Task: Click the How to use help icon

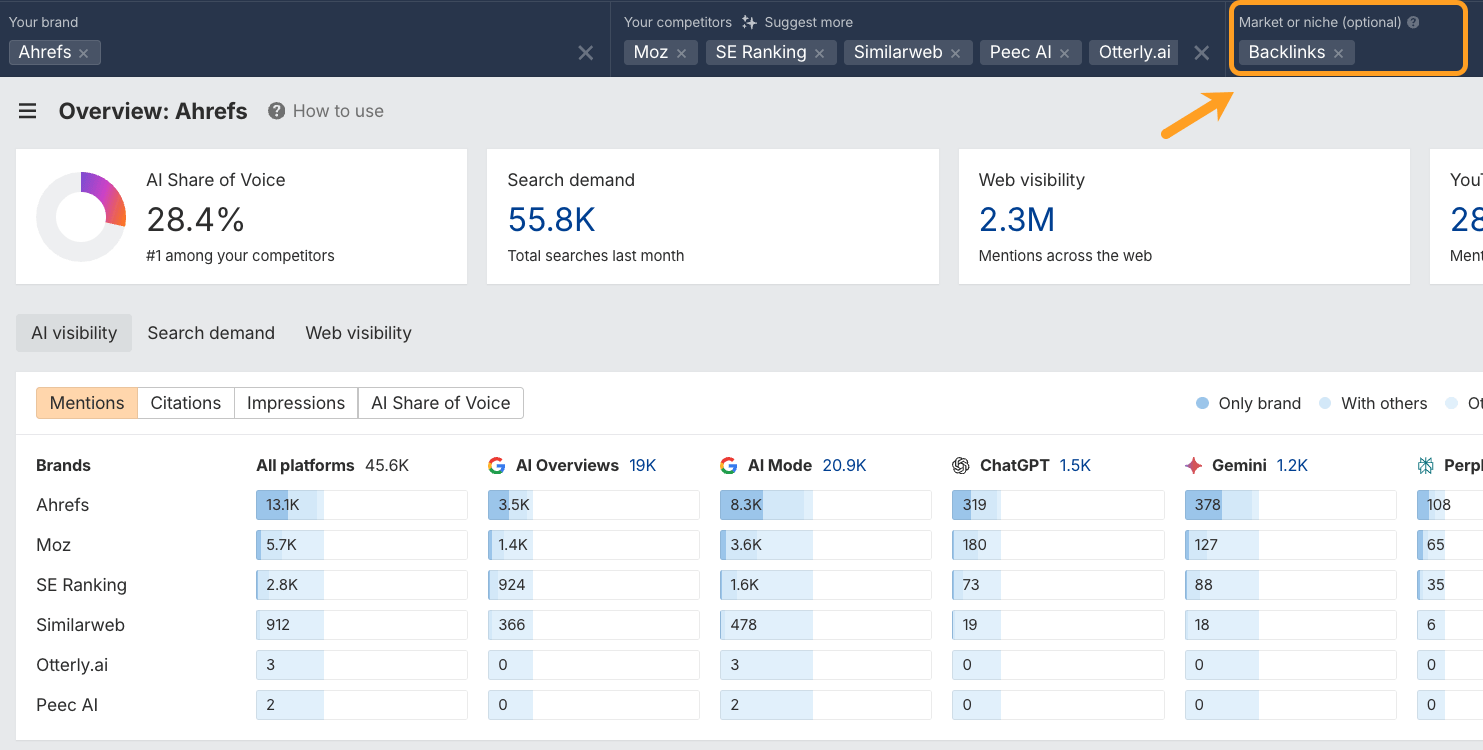Action: point(274,111)
